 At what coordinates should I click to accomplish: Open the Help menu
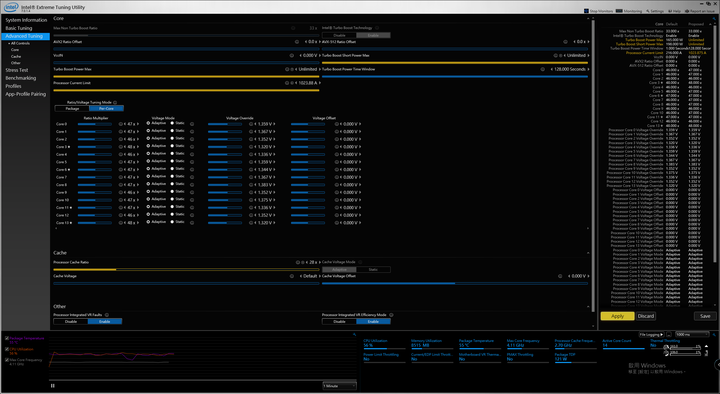675,11
